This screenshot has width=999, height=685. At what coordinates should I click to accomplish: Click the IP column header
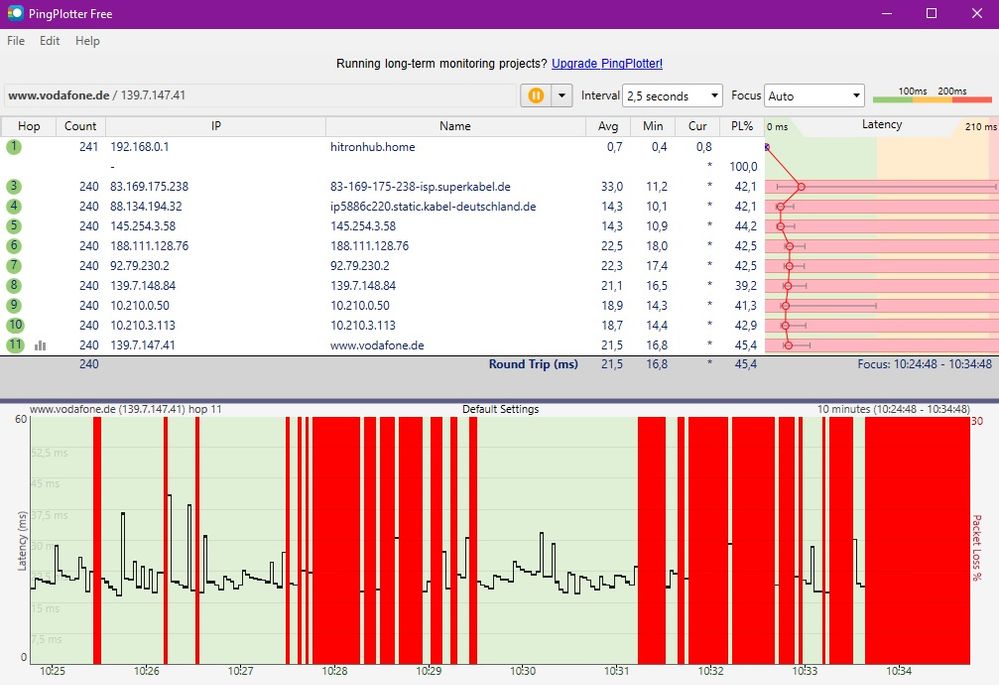[x=215, y=126]
